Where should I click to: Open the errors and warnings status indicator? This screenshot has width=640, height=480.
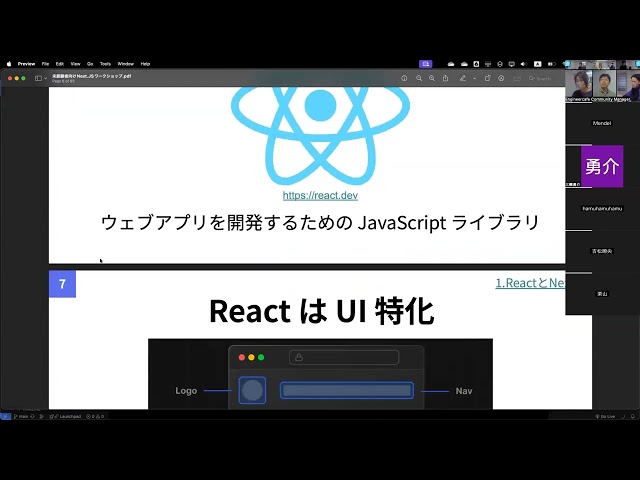pyautogui.click(x=95, y=416)
